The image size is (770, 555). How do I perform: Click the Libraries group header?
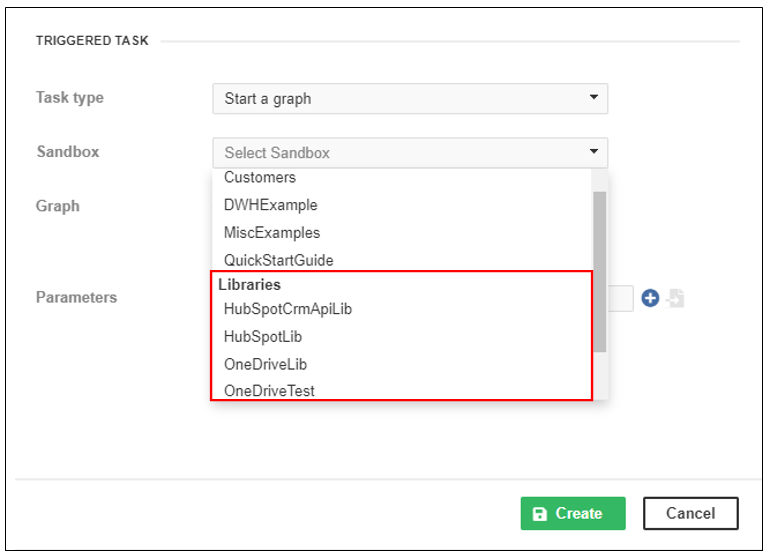[x=250, y=285]
